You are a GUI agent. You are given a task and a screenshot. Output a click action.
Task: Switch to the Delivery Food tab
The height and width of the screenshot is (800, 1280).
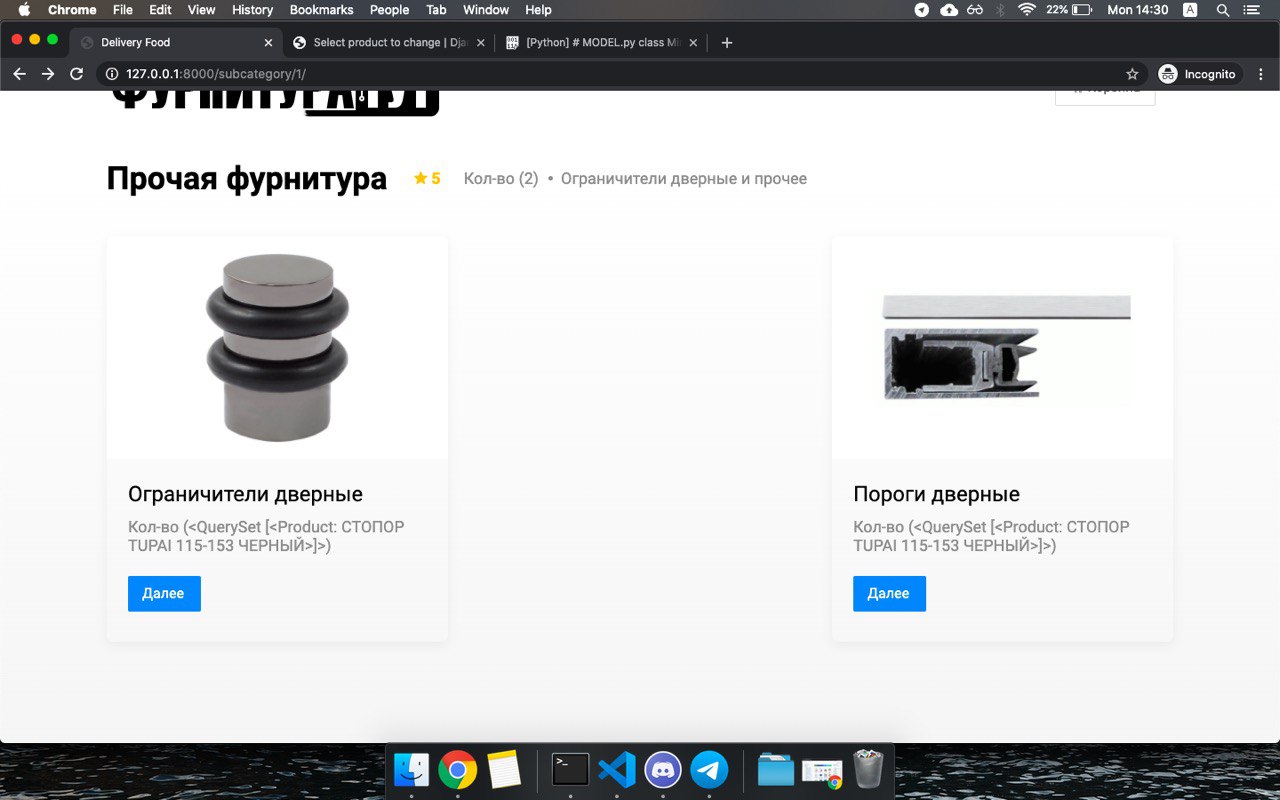176,43
